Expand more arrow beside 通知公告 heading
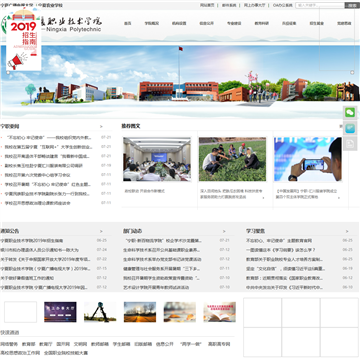The width and height of the screenshot is (360, 360). 101,231
